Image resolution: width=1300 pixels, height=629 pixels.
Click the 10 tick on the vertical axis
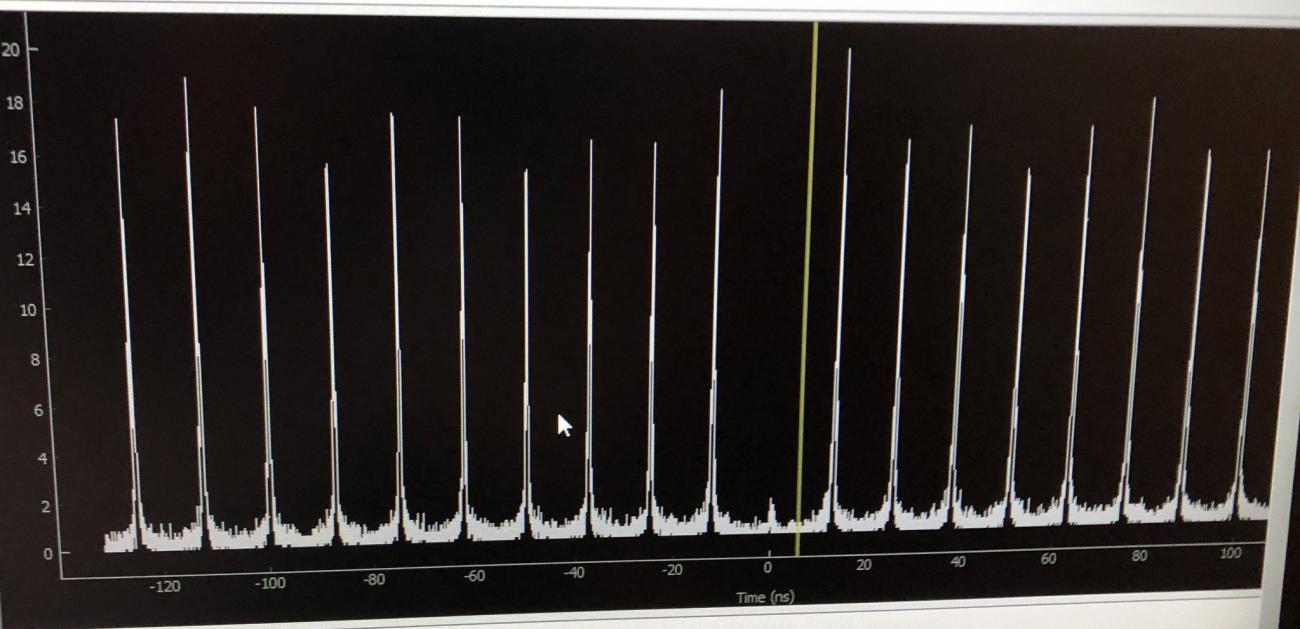click(x=15, y=310)
